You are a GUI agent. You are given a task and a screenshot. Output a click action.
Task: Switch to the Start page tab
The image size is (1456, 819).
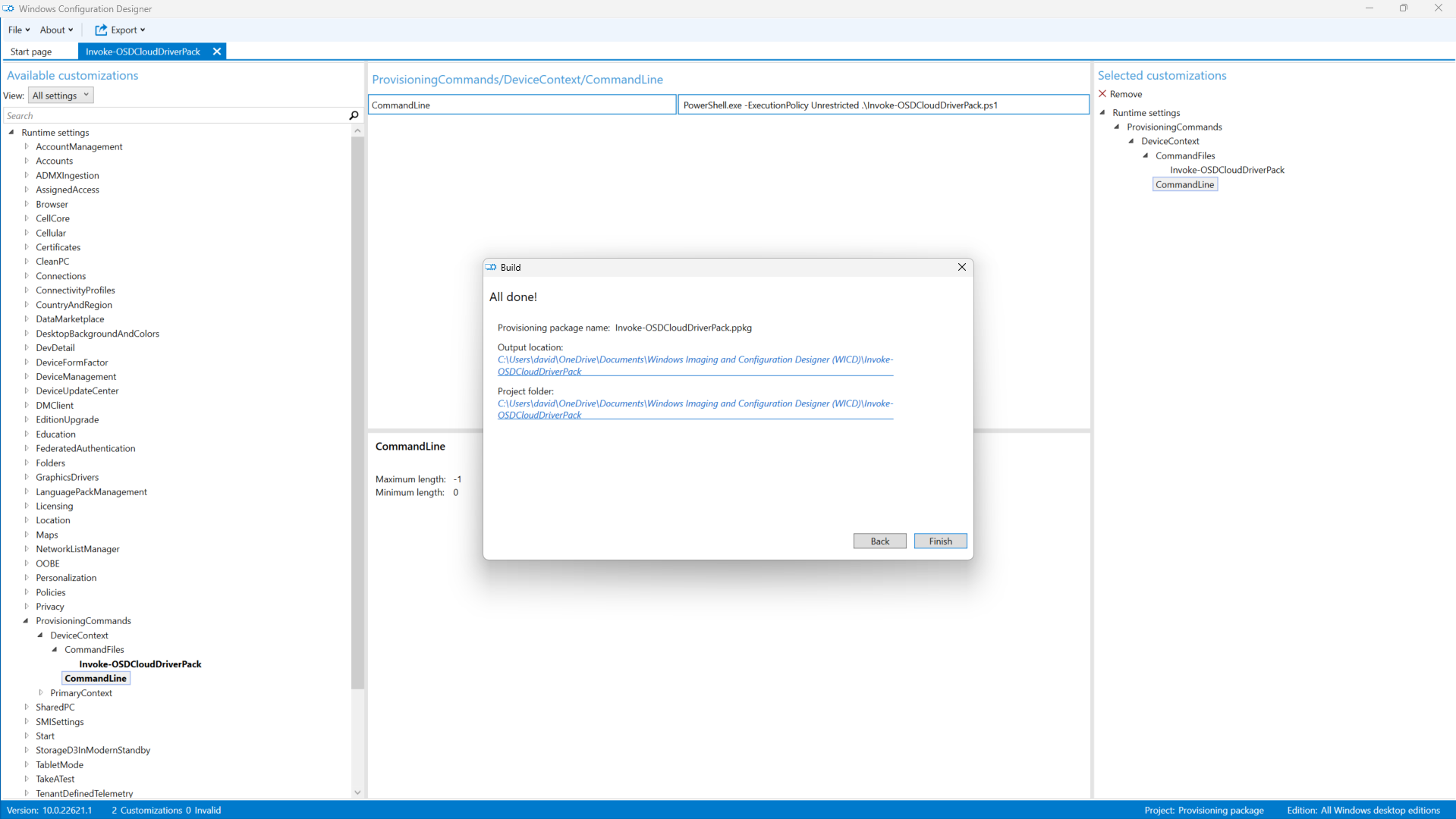pyautogui.click(x=31, y=52)
